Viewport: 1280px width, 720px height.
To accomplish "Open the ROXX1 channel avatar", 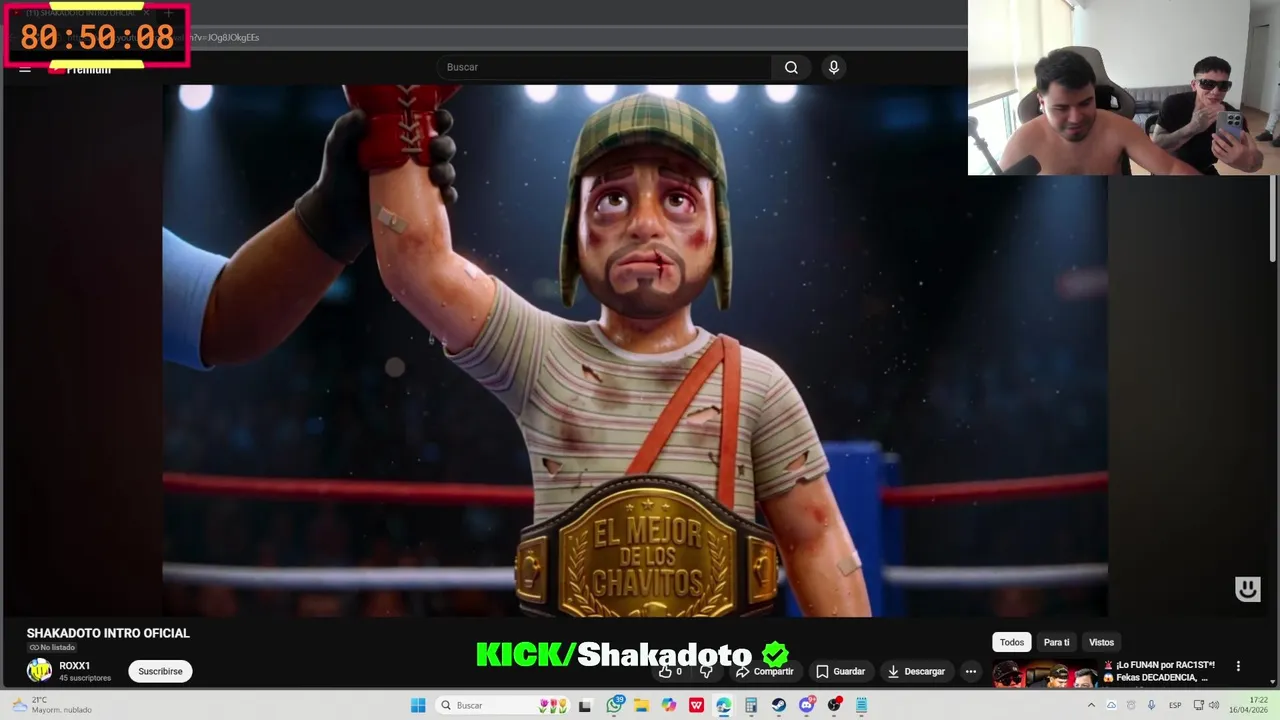I will tap(39, 671).
